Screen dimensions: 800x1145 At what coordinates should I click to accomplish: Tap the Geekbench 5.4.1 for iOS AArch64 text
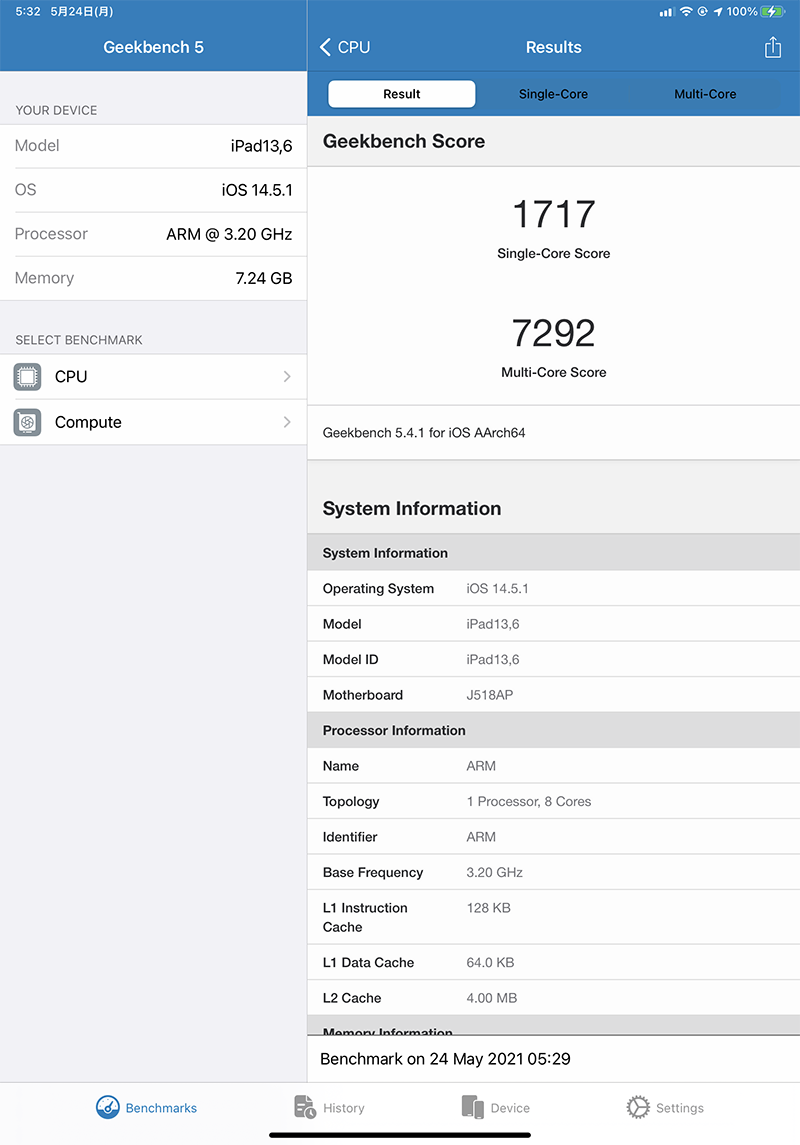coord(424,432)
